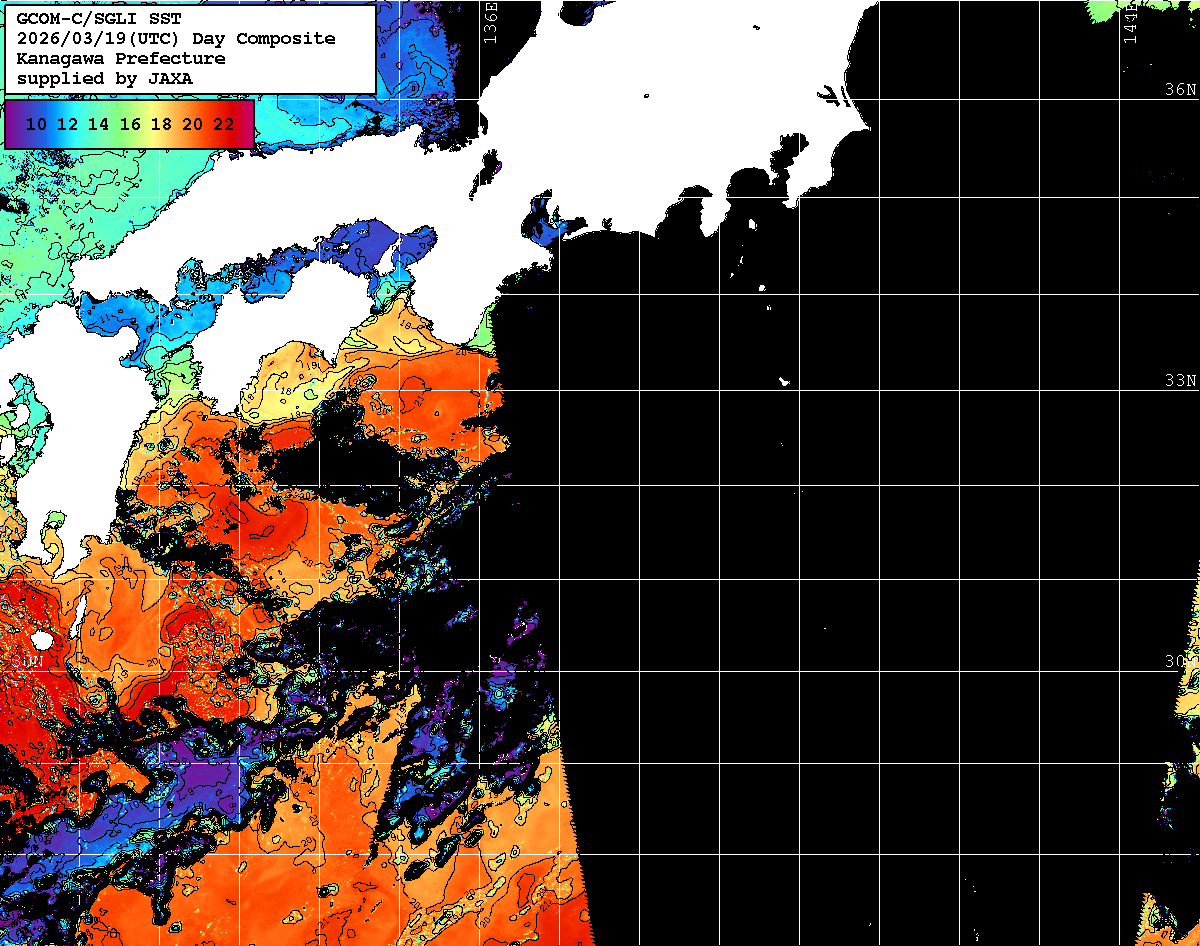This screenshot has width=1200, height=946.
Task: Click the 33N latitude label at right edge
Action: point(1180,381)
